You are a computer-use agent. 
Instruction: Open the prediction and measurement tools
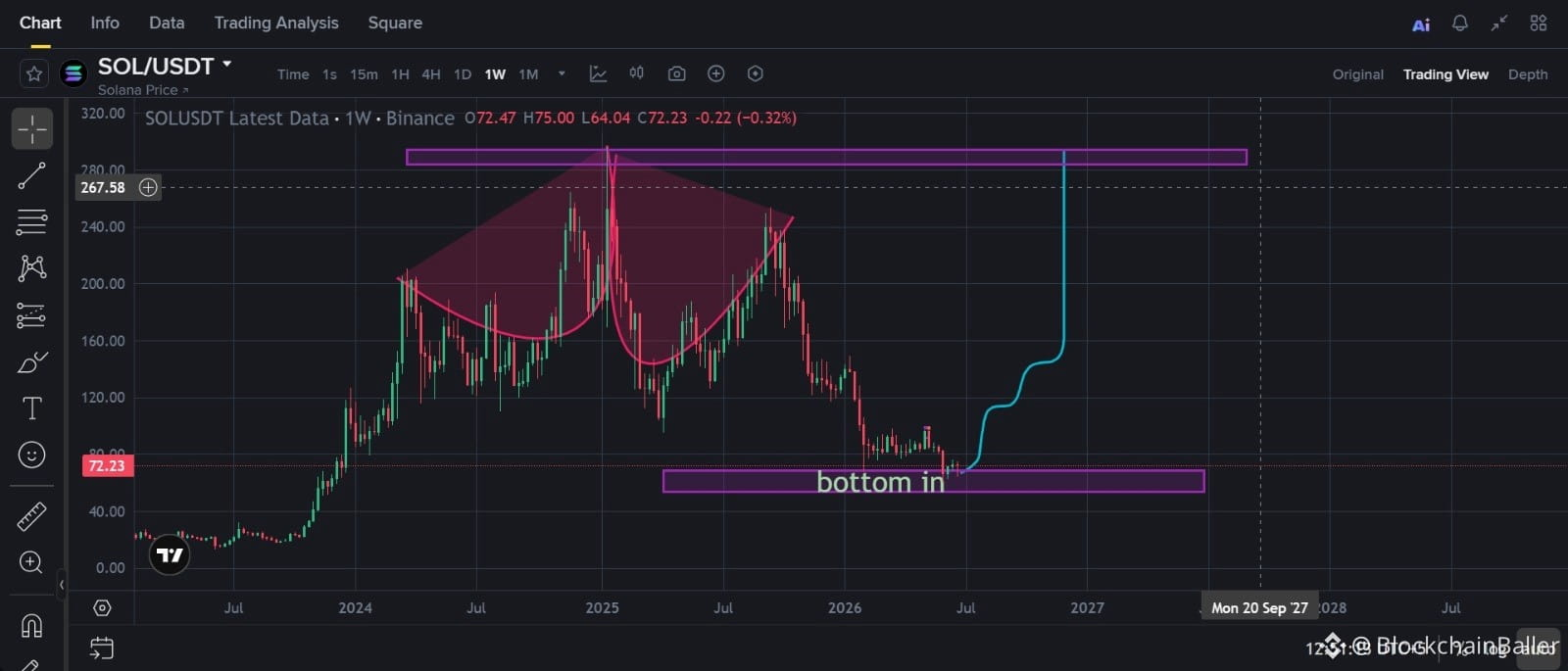pos(31,315)
